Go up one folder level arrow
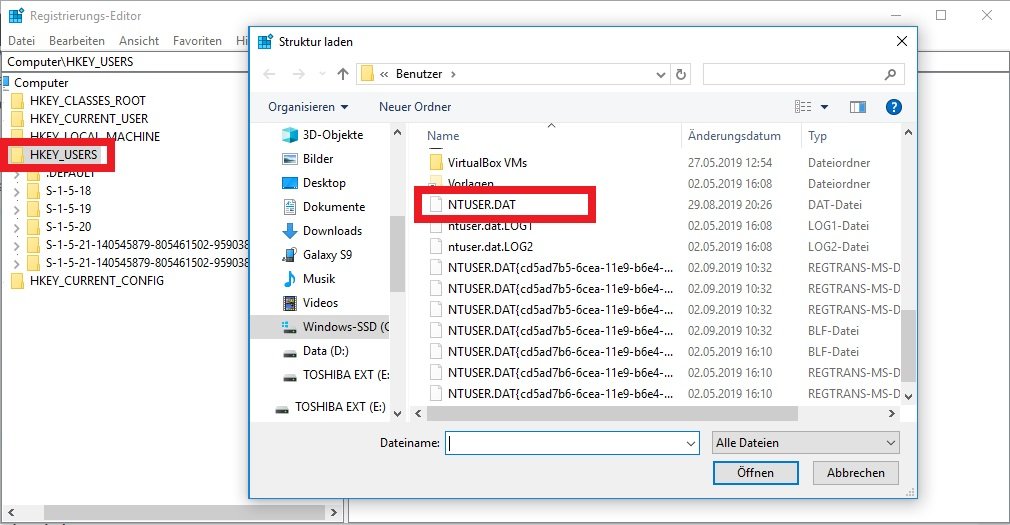The height and width of the screenshot is (525, 1010). 343,74
